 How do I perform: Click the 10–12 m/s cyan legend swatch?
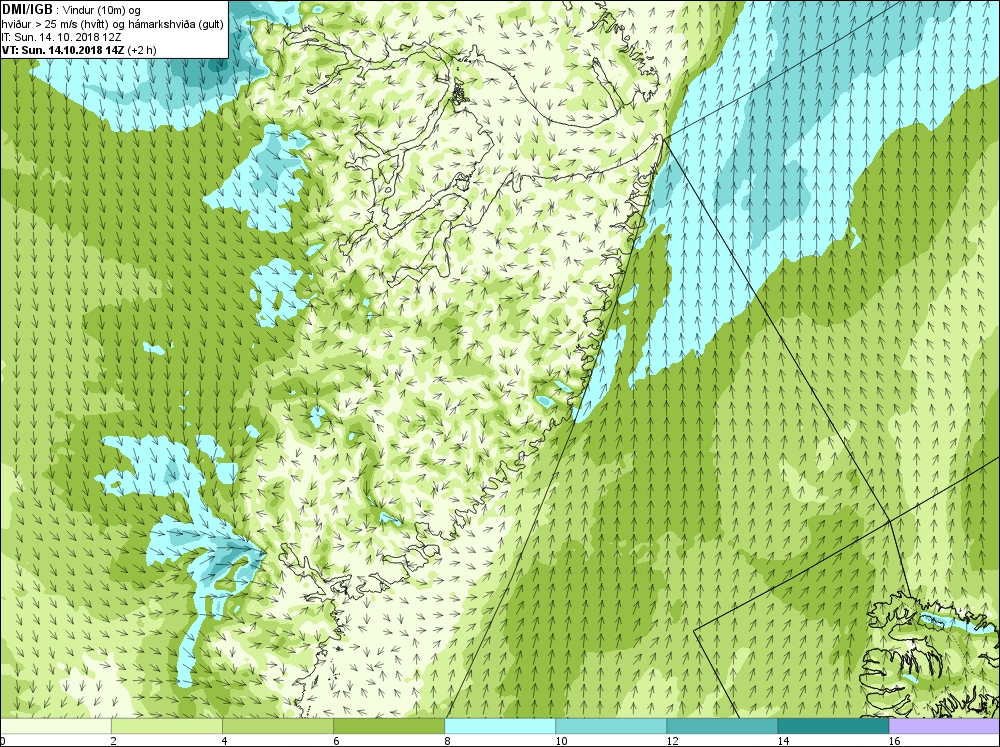point(610,726)
